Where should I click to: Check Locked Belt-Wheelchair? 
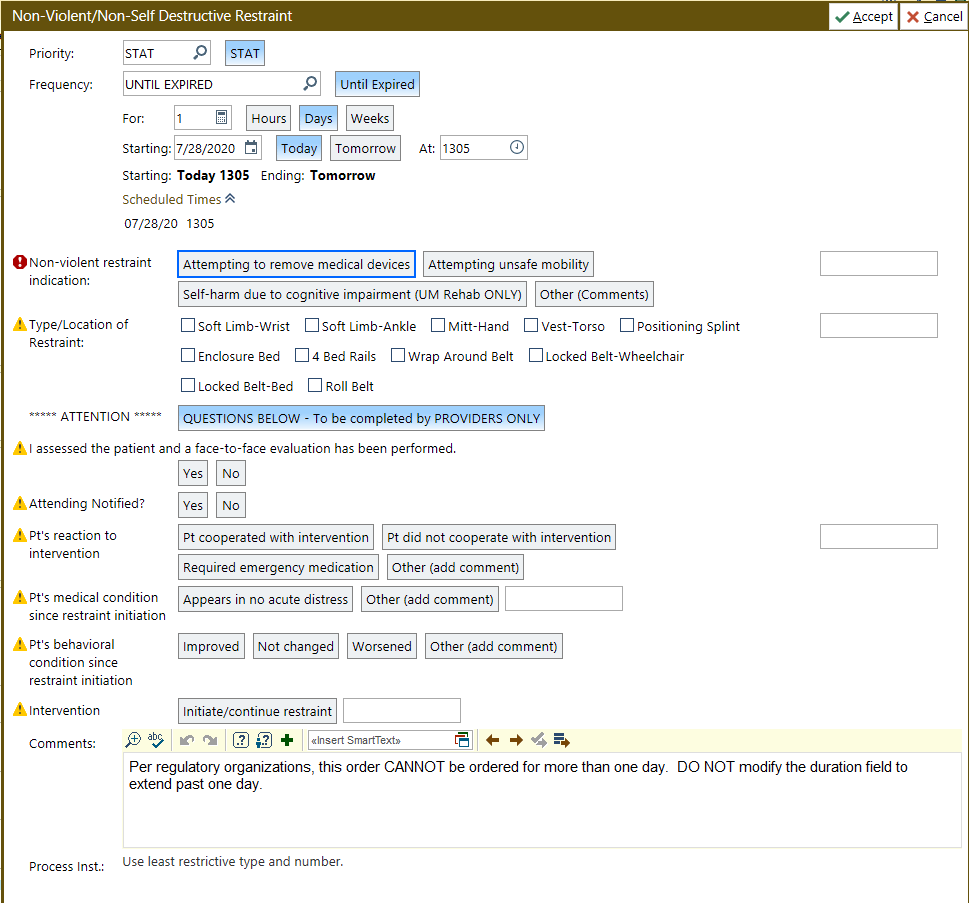536,355
